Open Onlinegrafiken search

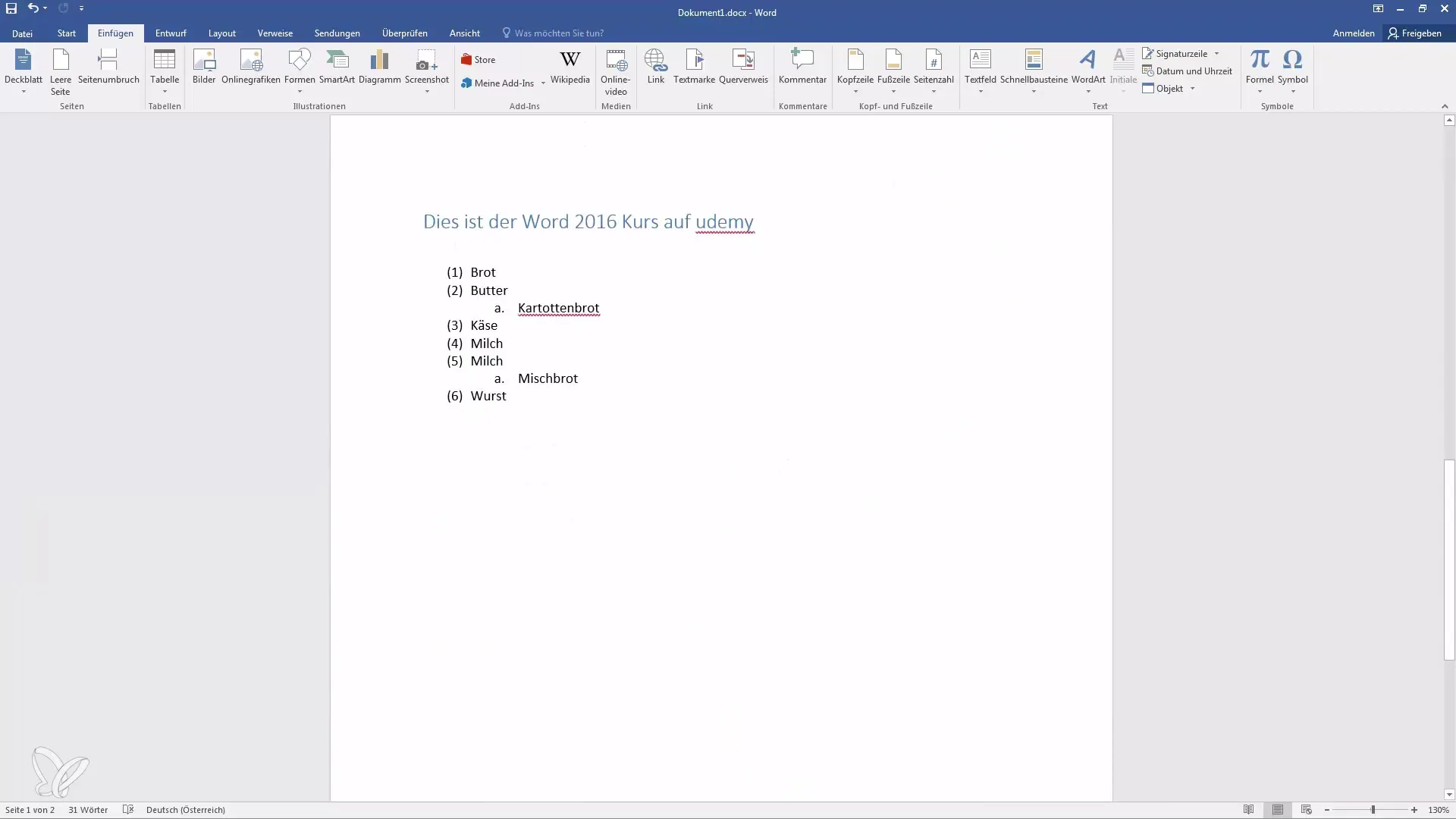click(x=251, y=67)
